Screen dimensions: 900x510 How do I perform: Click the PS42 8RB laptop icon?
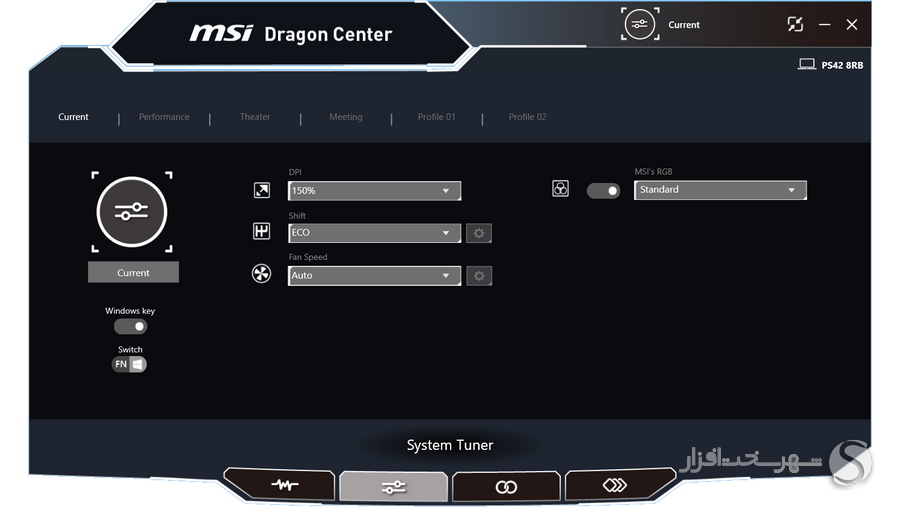[x=806, y=64]
